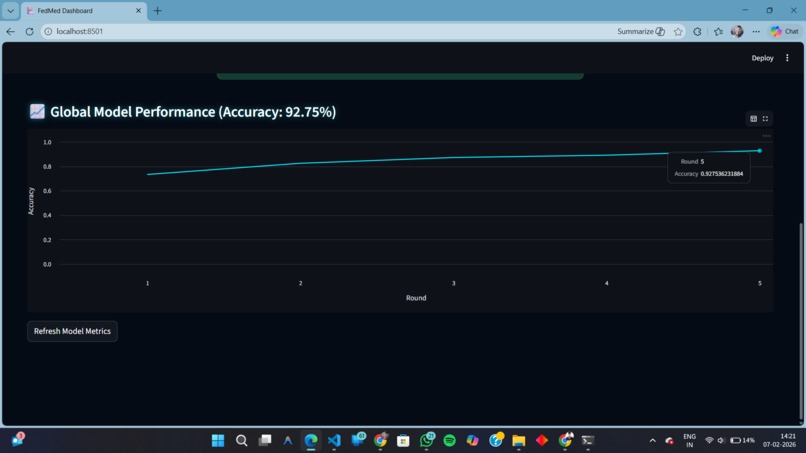The image size is (806, 453).
Task: Click the Round 5 data point on chart
Action: [x=760, y=151]
